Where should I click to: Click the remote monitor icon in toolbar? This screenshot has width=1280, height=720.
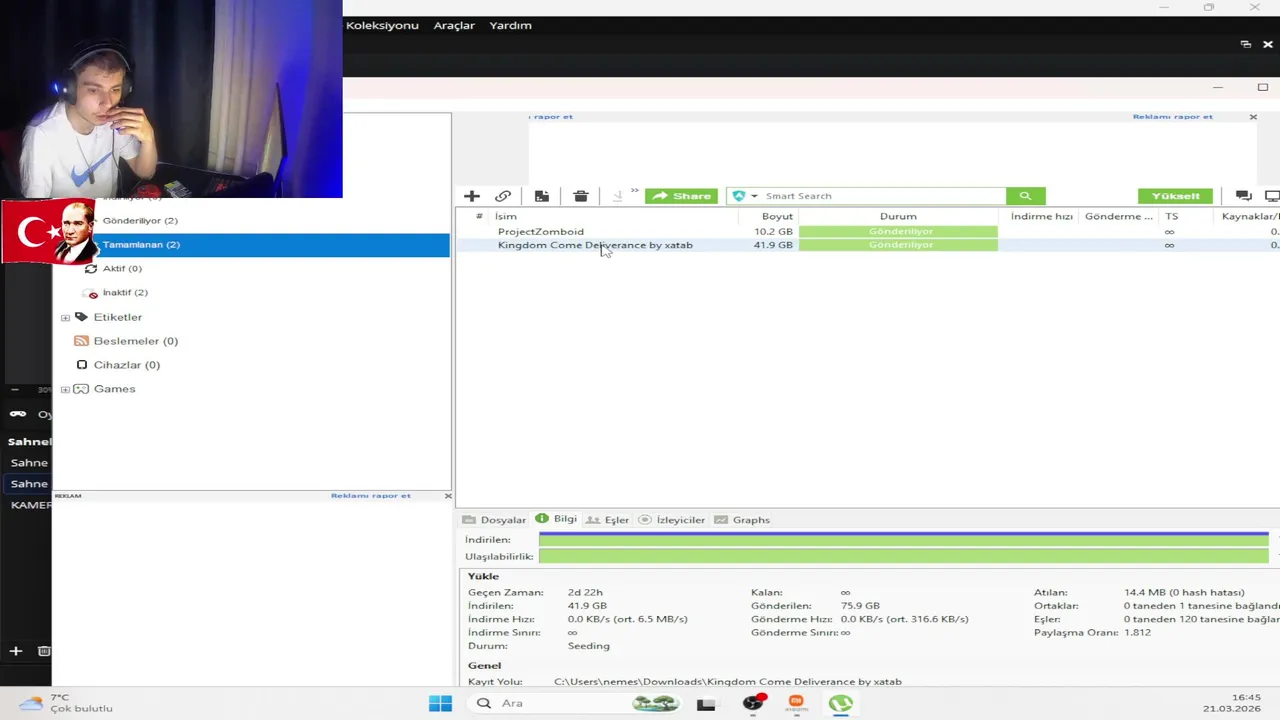click(1272, 196)
